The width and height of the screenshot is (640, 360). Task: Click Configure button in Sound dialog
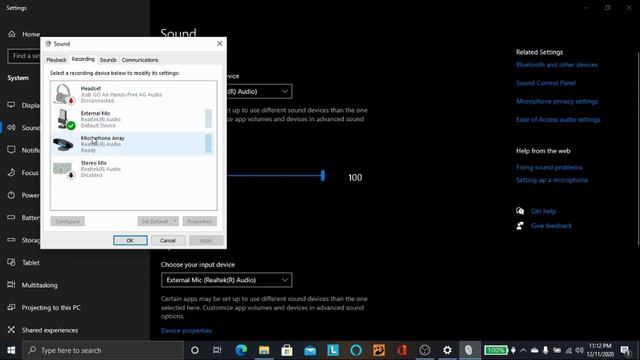[67, 221]
